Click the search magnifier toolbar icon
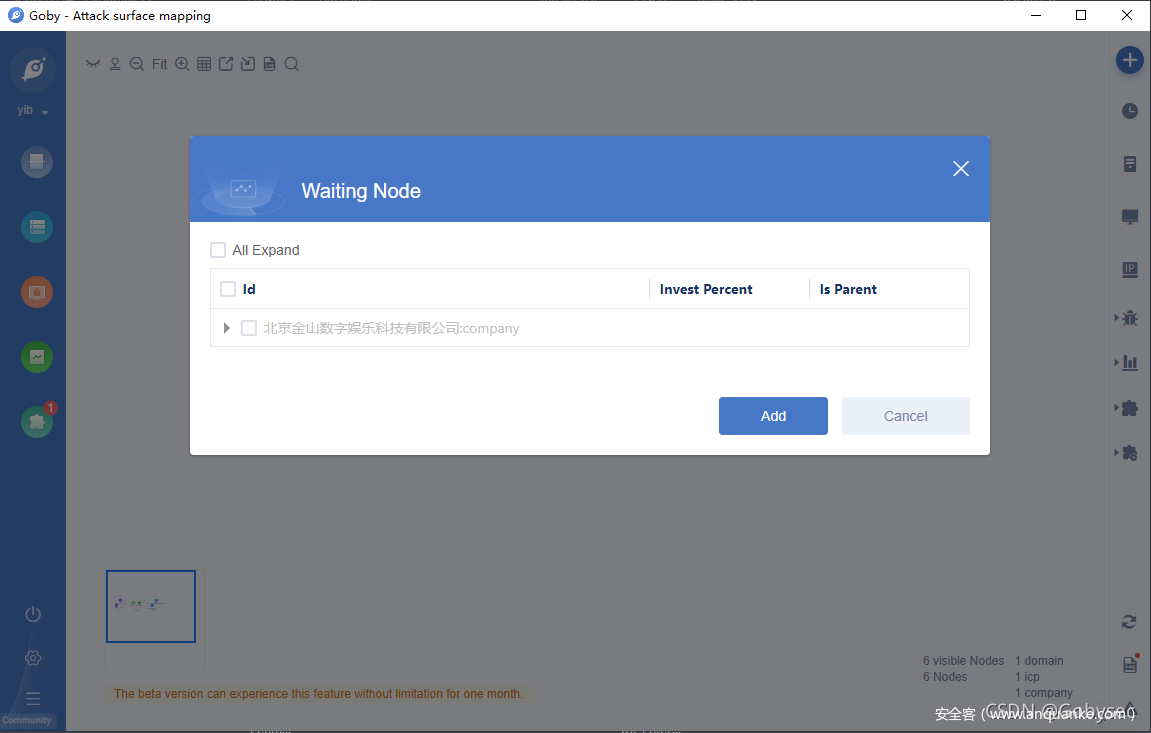 (291, 64)
